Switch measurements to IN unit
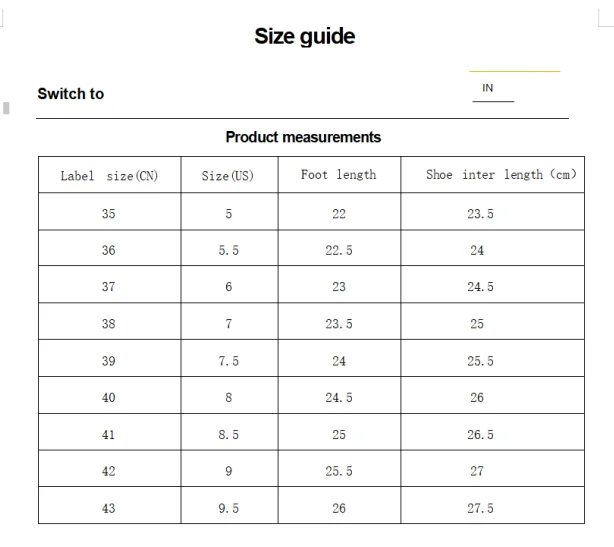614x547 pixels. [488, 88]
